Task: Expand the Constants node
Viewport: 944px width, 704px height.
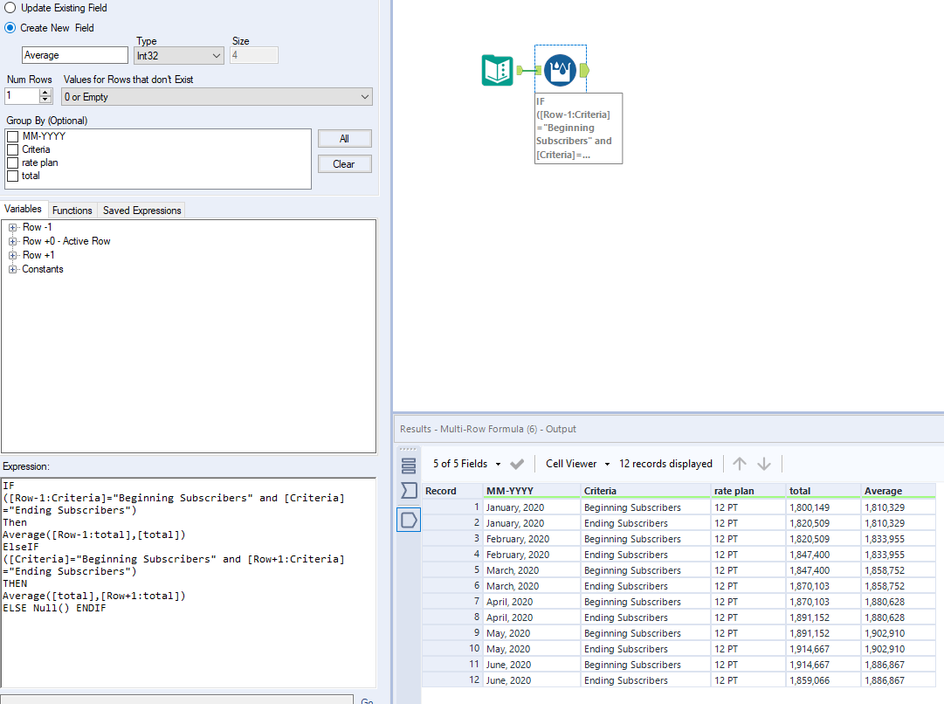Action: point(13,269)
